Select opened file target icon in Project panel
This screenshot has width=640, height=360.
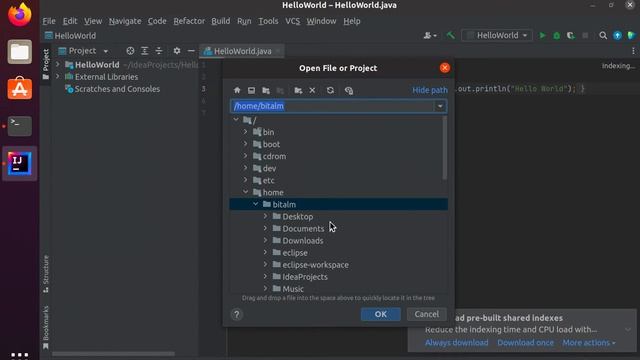(x=130, y=51)
